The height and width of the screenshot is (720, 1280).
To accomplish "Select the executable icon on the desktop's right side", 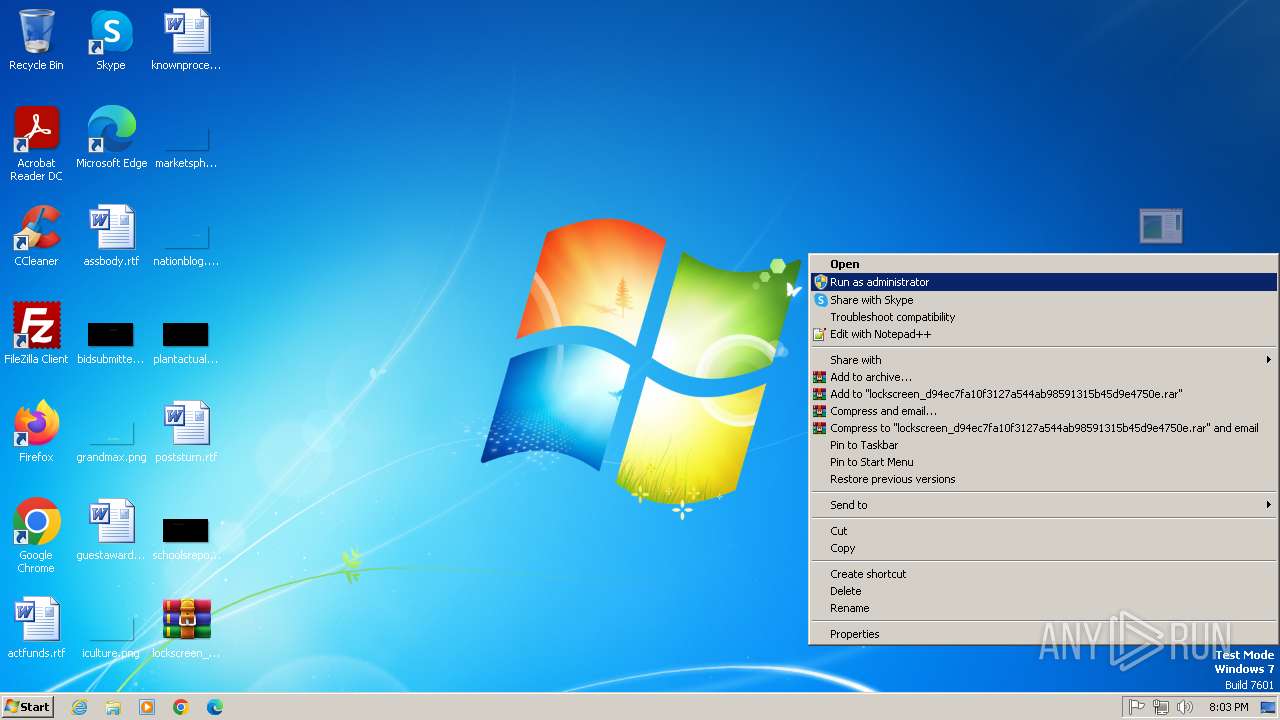I will tap(1161, 226).
